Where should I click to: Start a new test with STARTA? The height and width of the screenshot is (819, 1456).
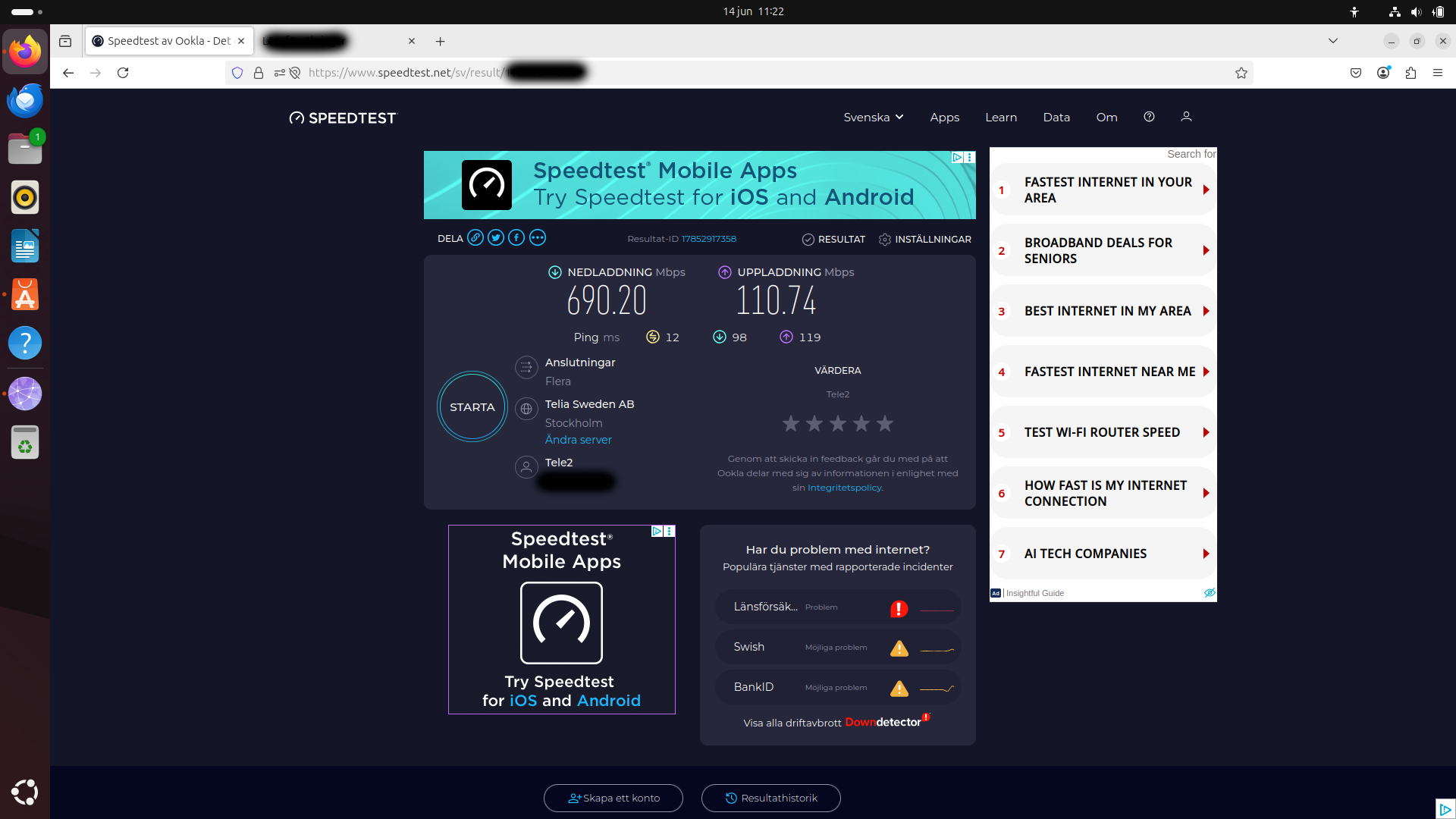(472, 407)
